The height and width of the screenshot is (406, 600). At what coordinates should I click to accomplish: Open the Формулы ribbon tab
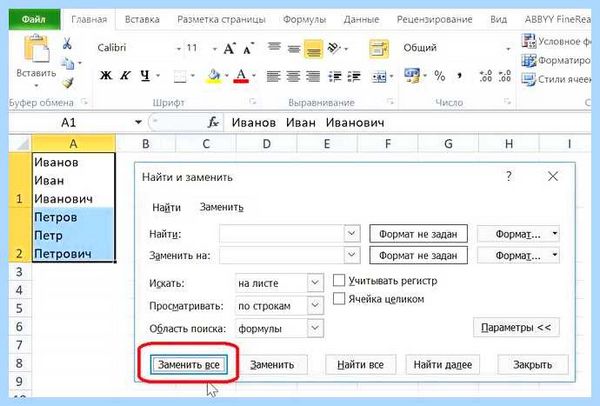304,20
